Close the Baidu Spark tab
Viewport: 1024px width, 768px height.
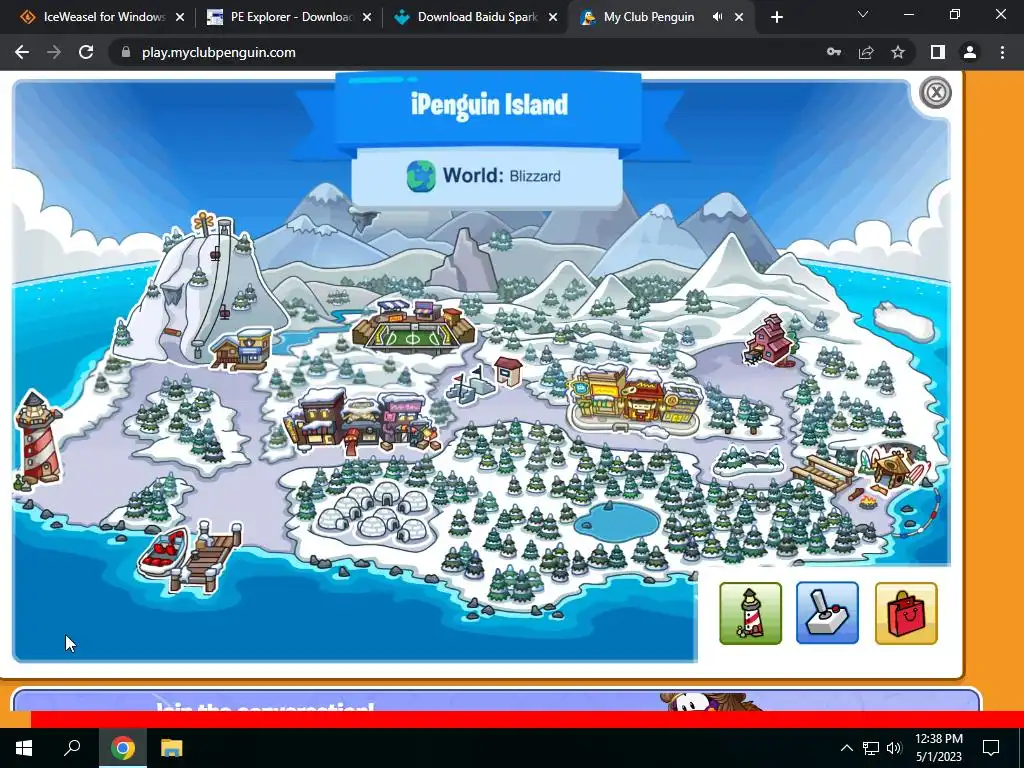(x=553, y=17)
